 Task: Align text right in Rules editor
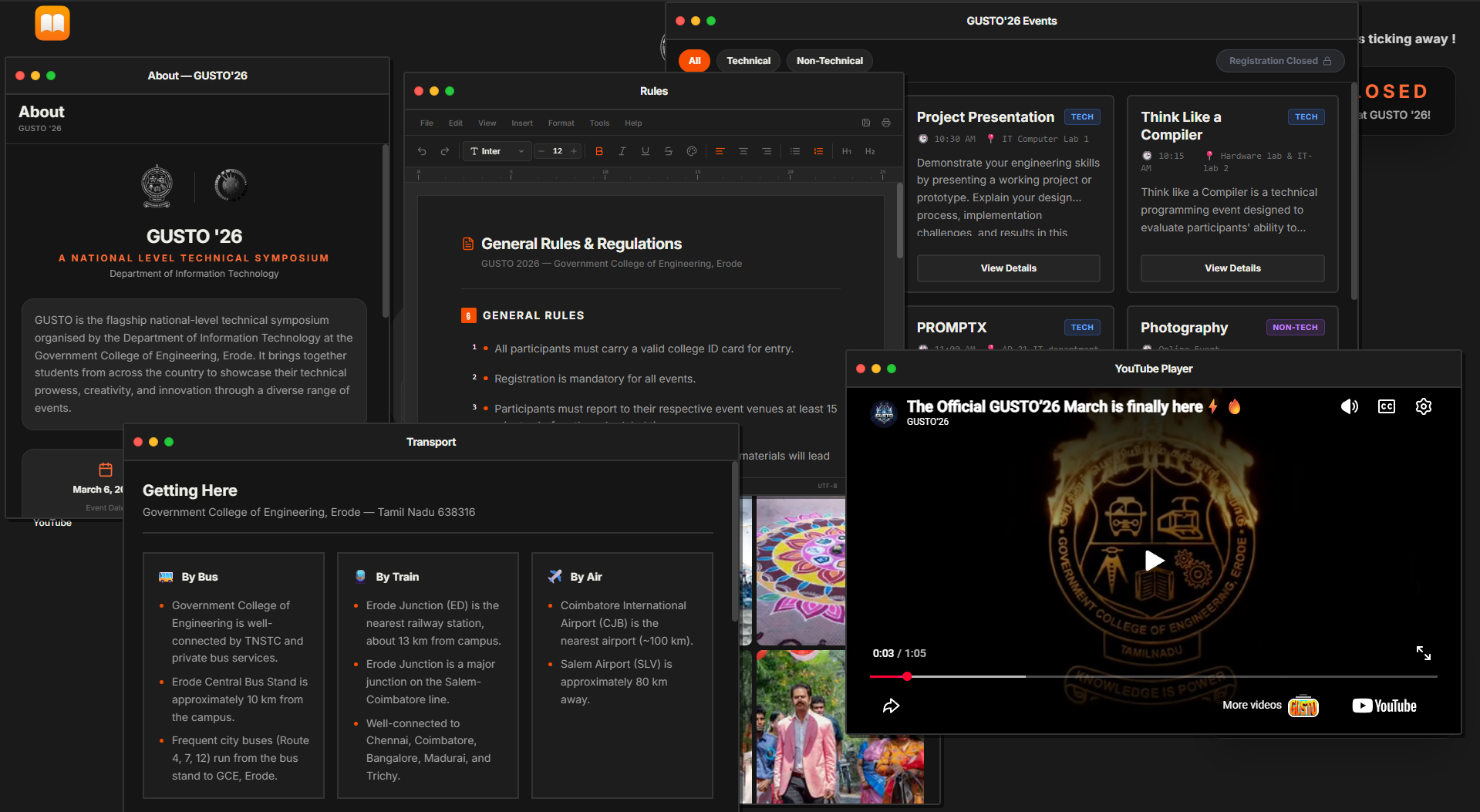click(x=767, y=151)
